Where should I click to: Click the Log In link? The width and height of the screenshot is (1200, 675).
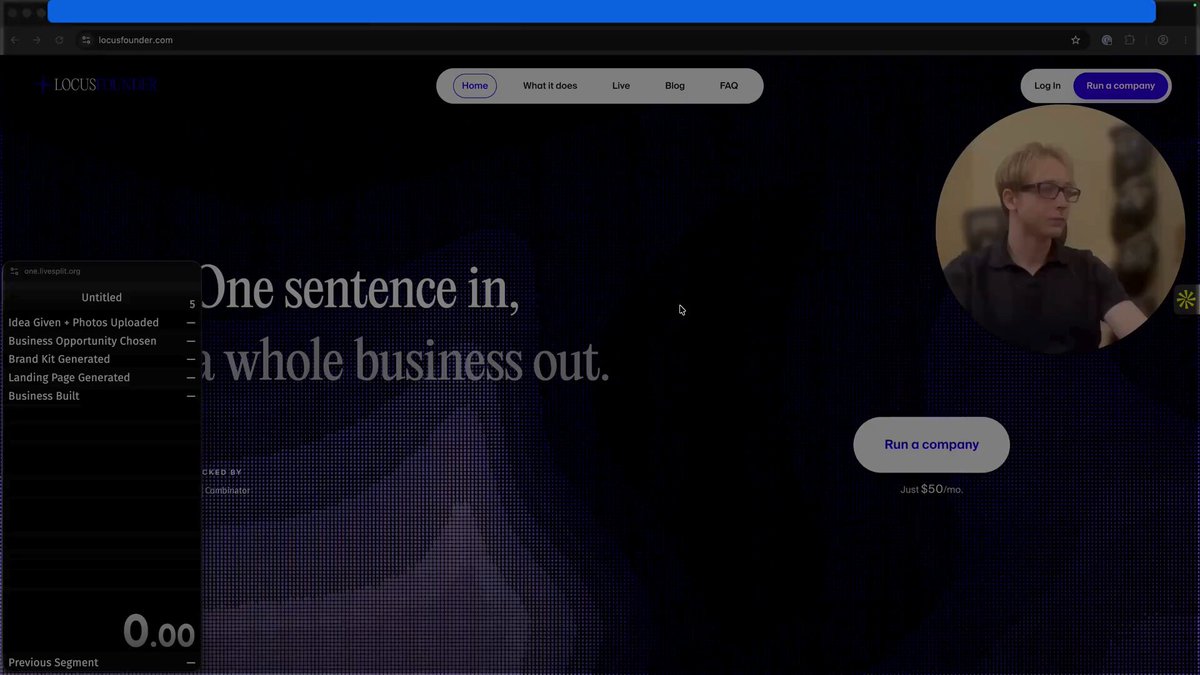1047,86
